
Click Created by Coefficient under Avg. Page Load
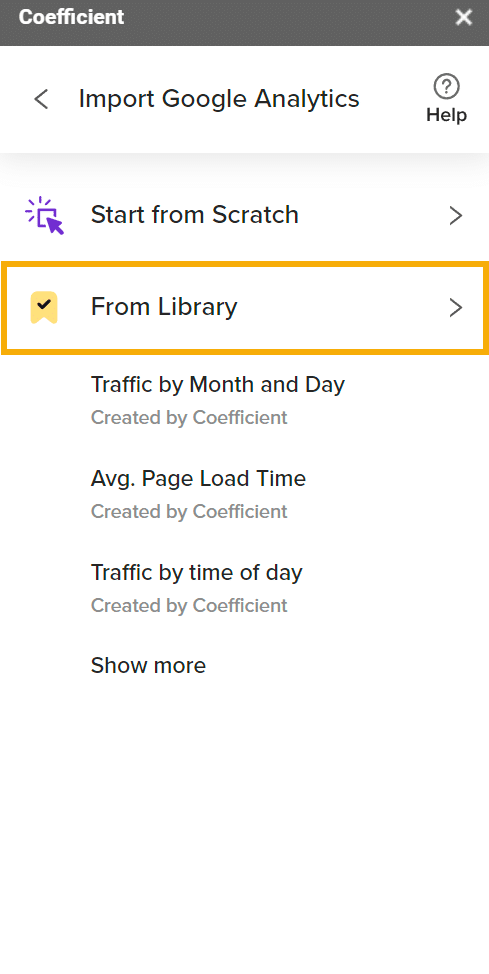(x=189, y=511)
